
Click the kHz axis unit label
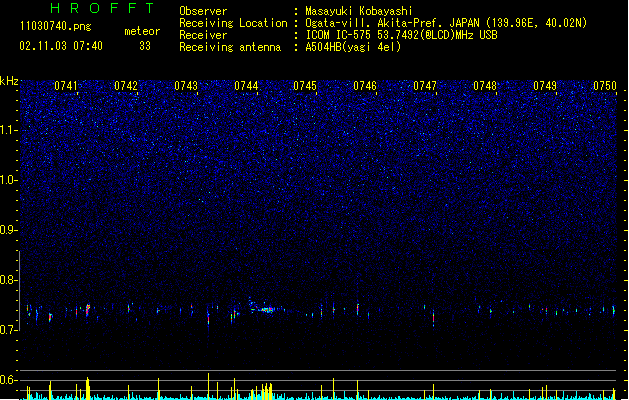(9, 81)
